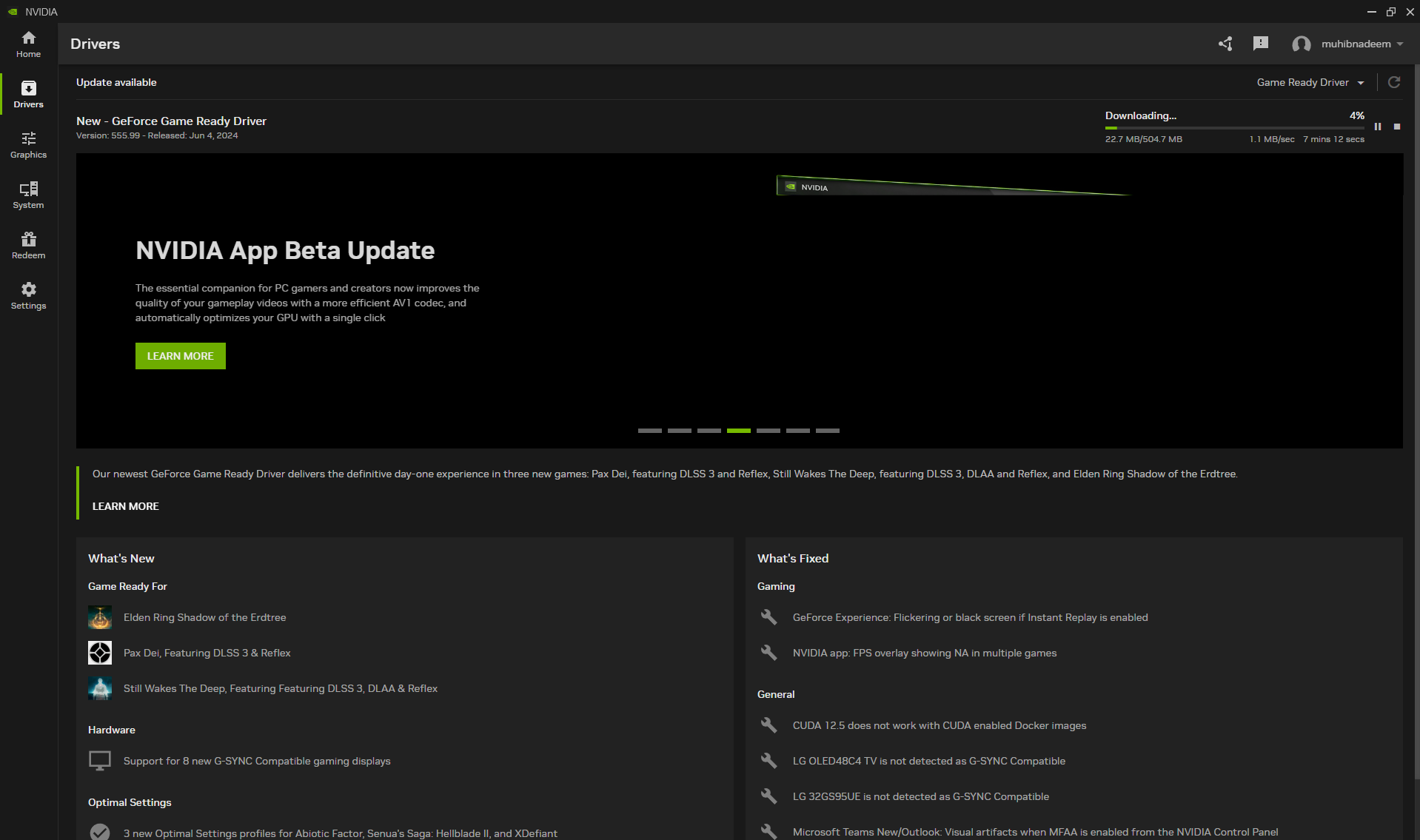The height and width of the screenshot is (840, 1420).
Task: Click the Optimal Settings checkmark icon
Action: pyautogui.click(x=100, y=833)
